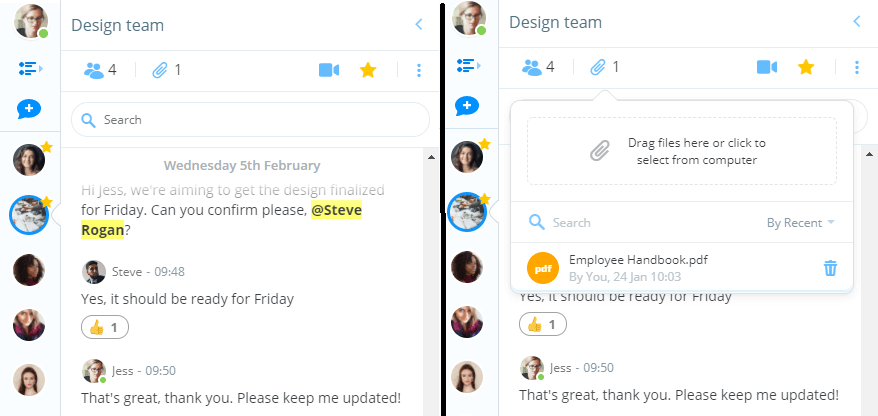Toggle the favorite star in right panel

[806, 67]
